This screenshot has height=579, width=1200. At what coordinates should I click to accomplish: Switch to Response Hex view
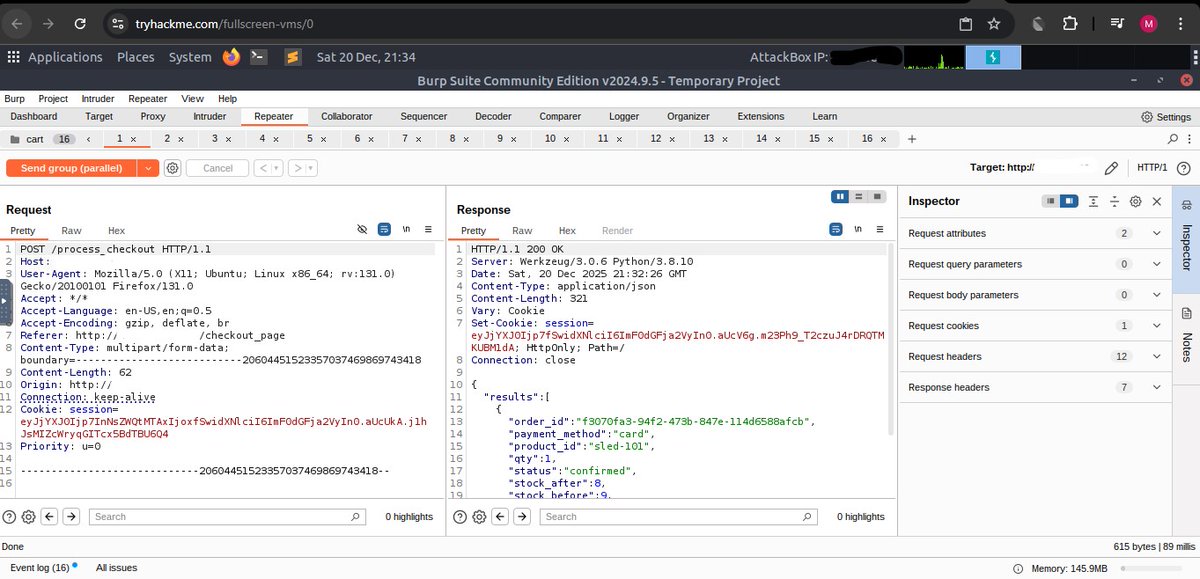[x=567, y=231]
